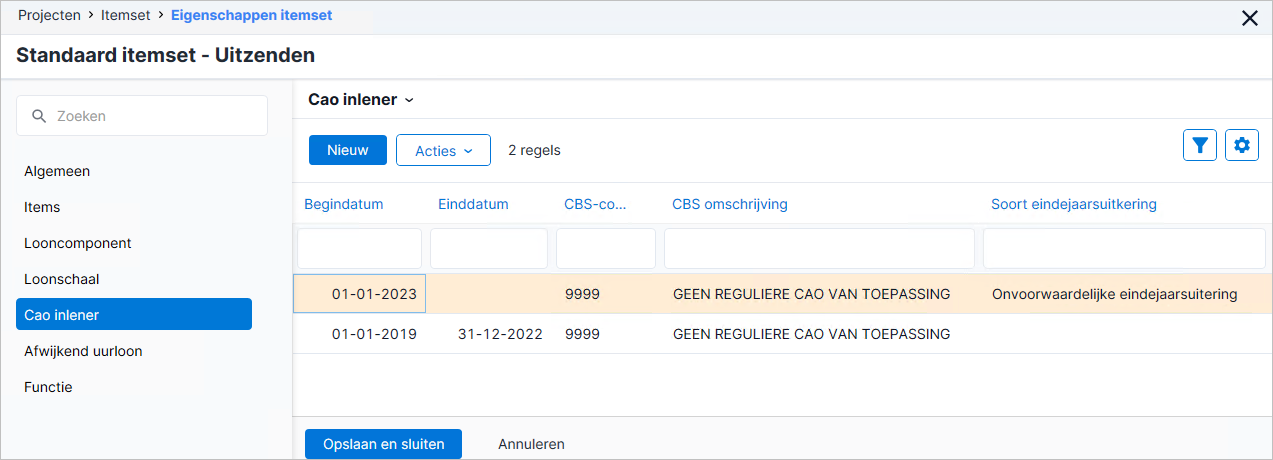Open the Functie section
Viewport: 1273px width, 460px height.
pos(48,387)
